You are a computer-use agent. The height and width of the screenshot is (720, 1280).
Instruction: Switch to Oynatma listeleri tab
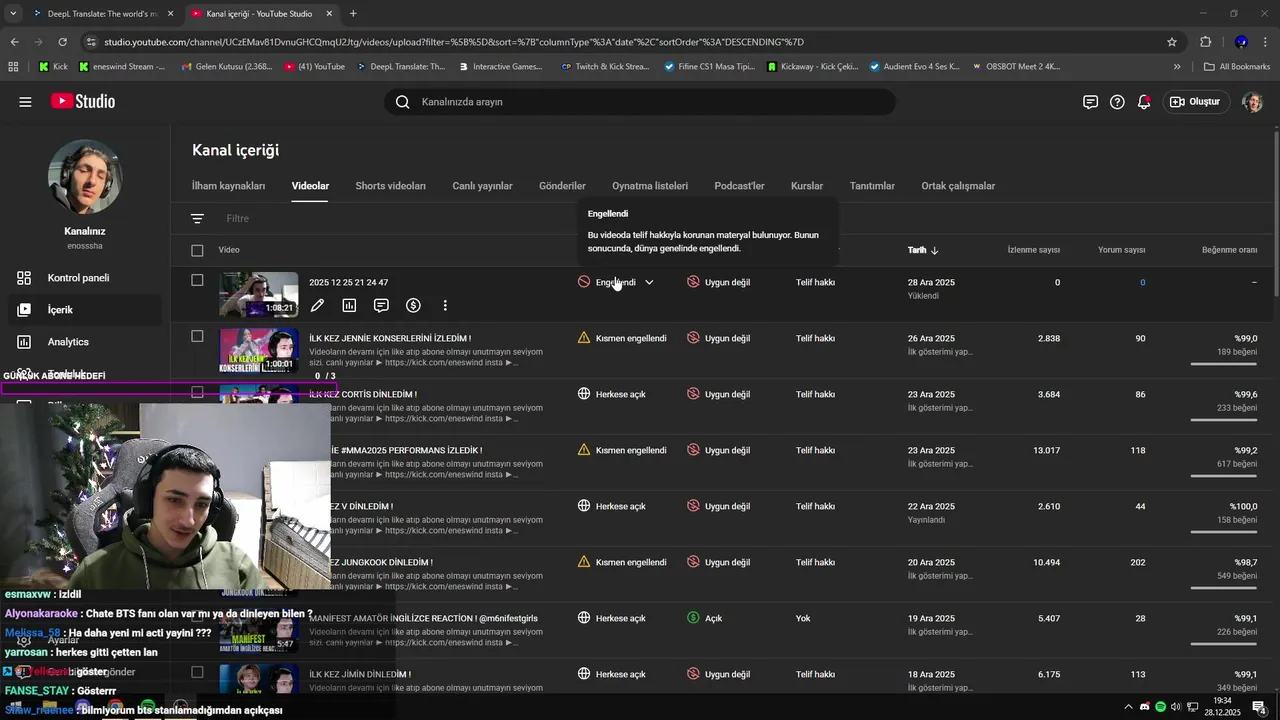click(650, 186)
